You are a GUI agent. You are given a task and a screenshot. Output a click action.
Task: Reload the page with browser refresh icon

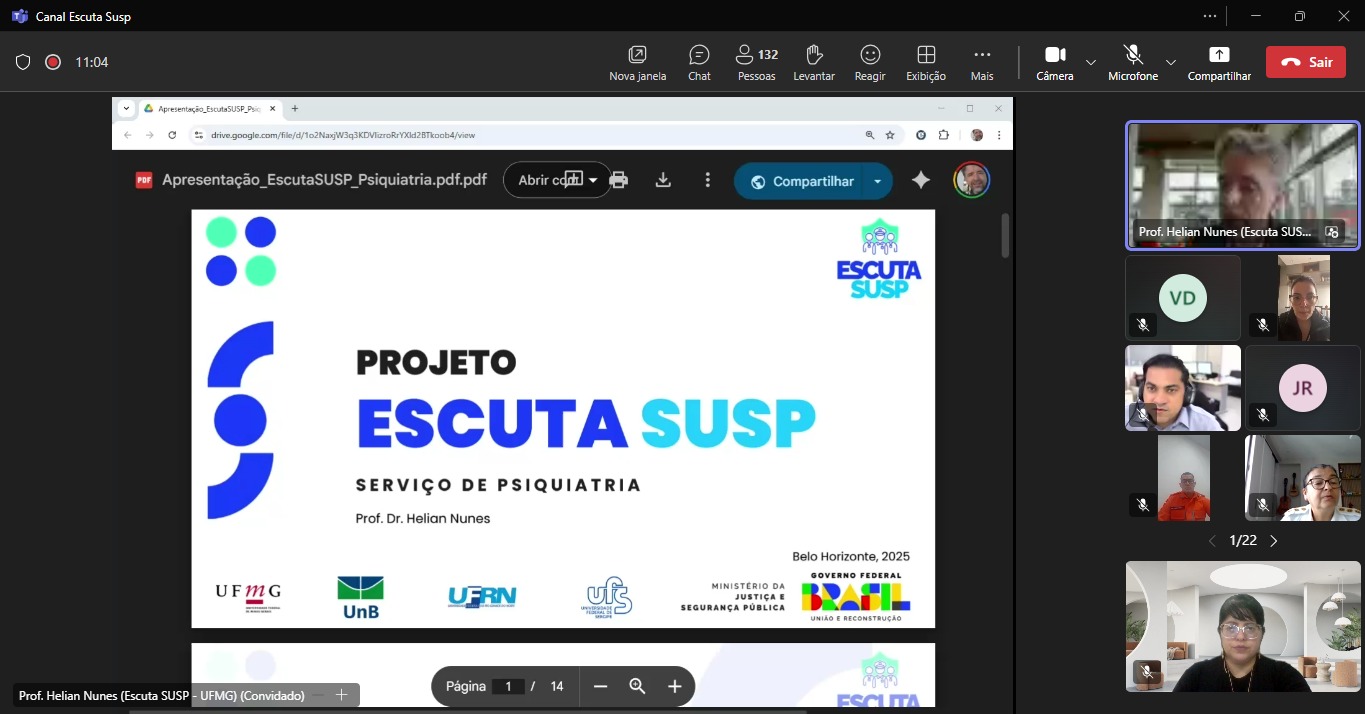coord(172,135)
